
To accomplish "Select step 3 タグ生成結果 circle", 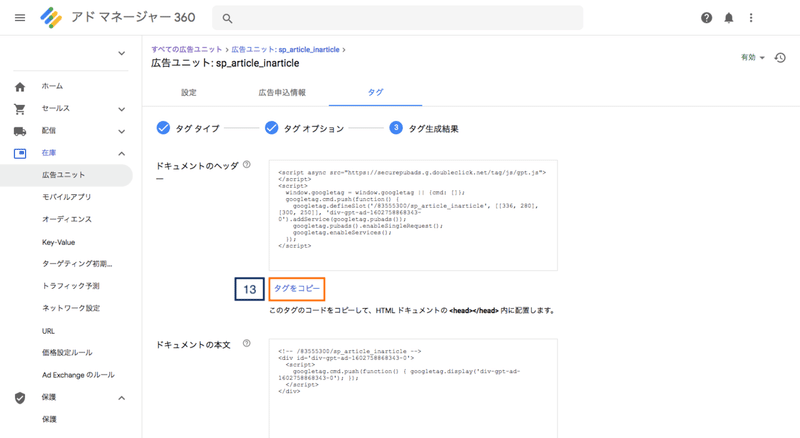I will tap(396, 128).
